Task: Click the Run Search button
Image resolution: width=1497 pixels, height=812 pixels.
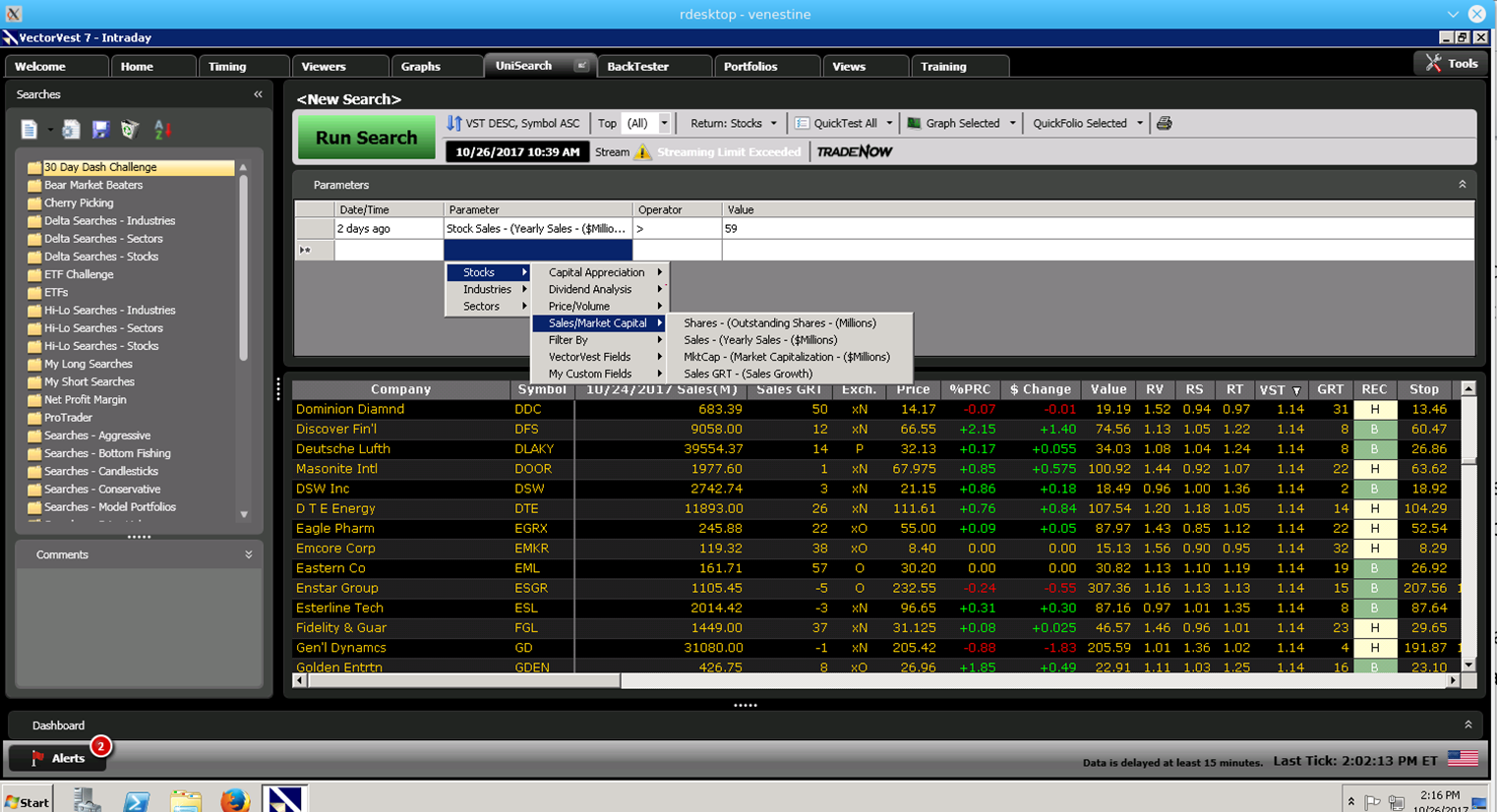Action: tap(366, 138)
